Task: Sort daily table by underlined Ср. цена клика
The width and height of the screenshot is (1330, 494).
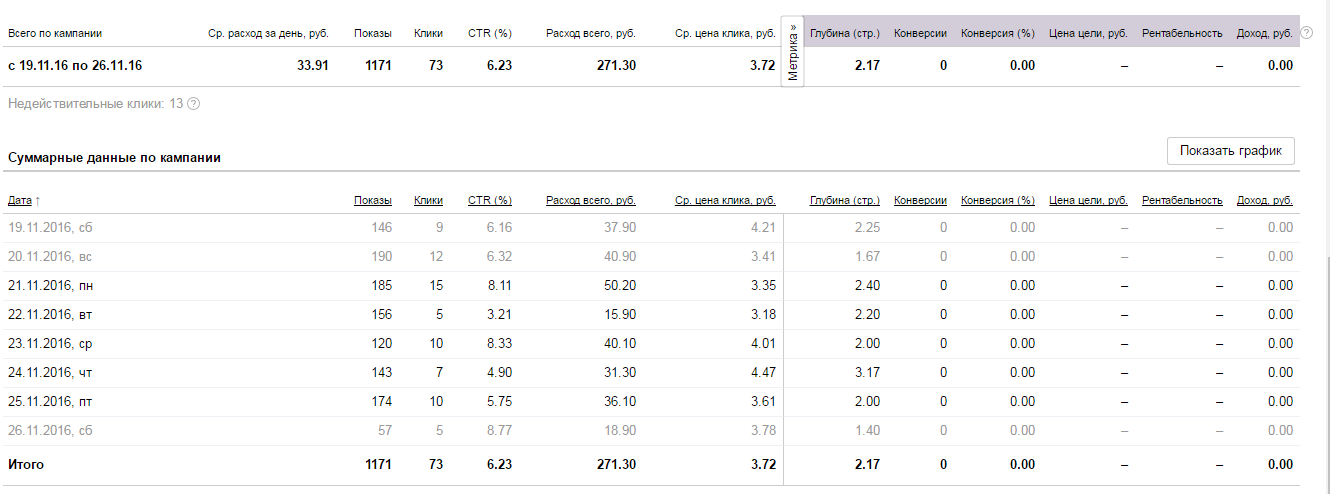Action: [725, 200]
